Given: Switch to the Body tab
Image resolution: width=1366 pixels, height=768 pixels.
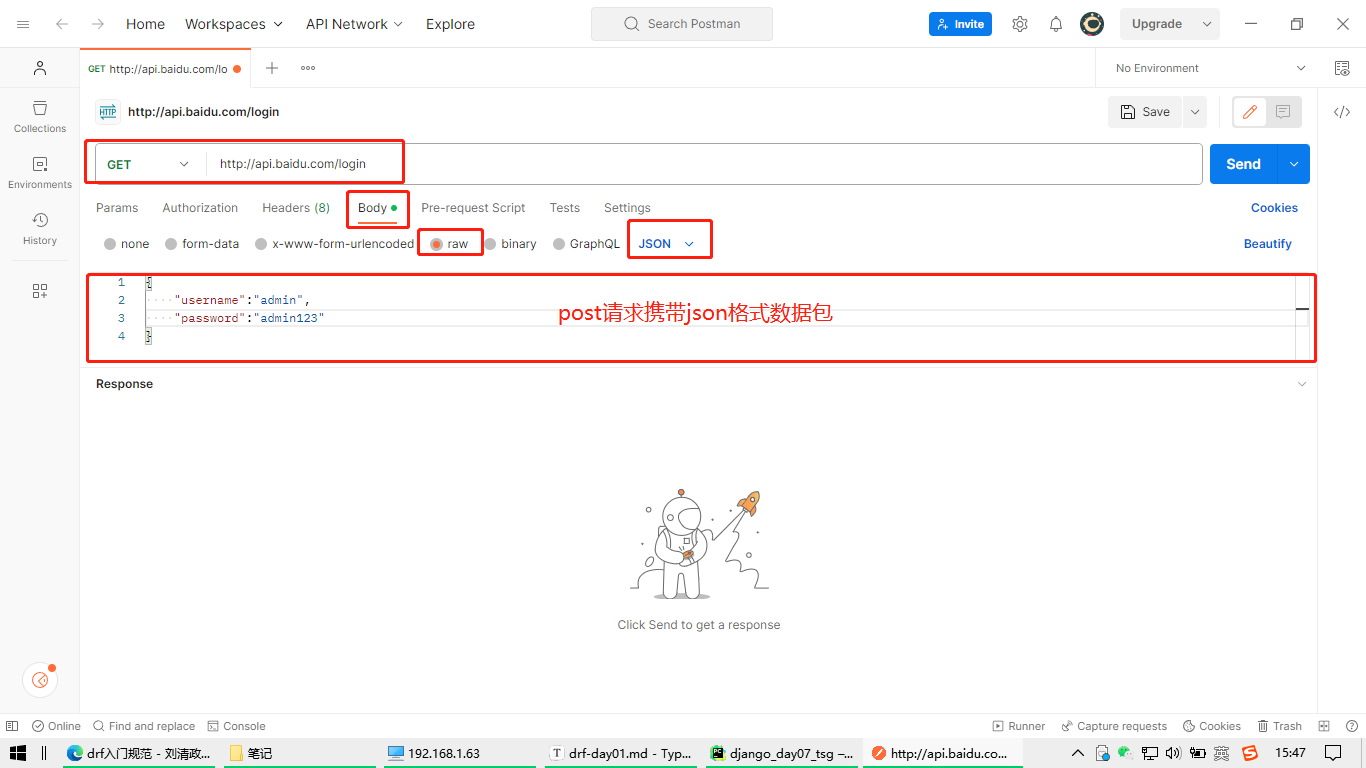Looking at the screenshot, I should (378, 208).
